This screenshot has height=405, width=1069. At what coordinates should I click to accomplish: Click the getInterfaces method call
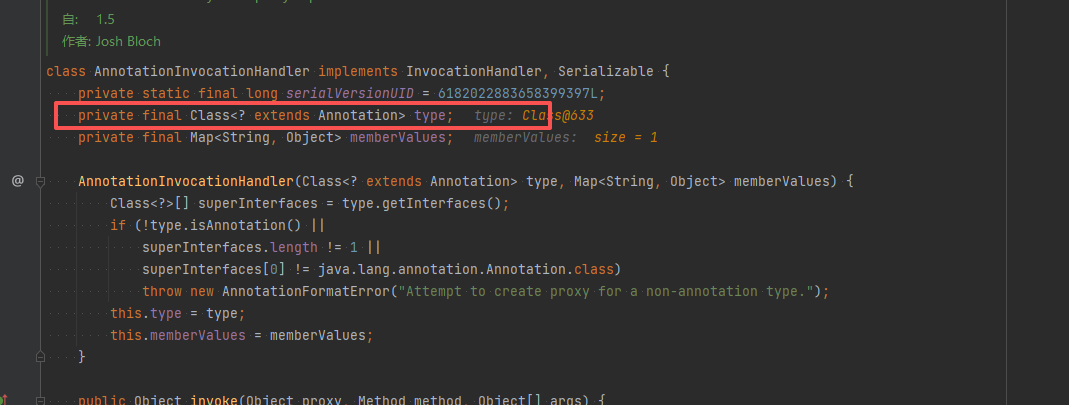coord(447,204)
